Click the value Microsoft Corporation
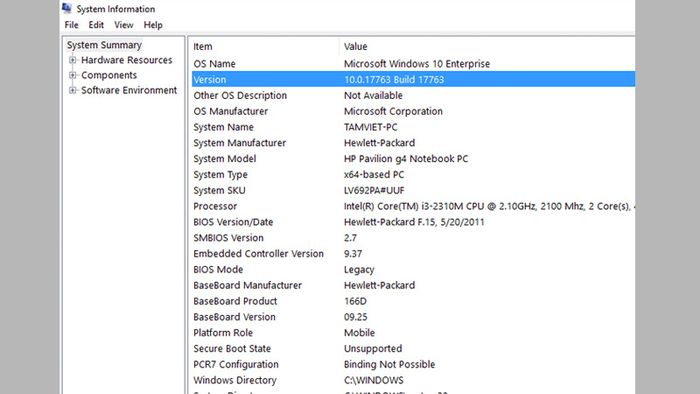This screenshot has width=700, height=394. [393, 111]
